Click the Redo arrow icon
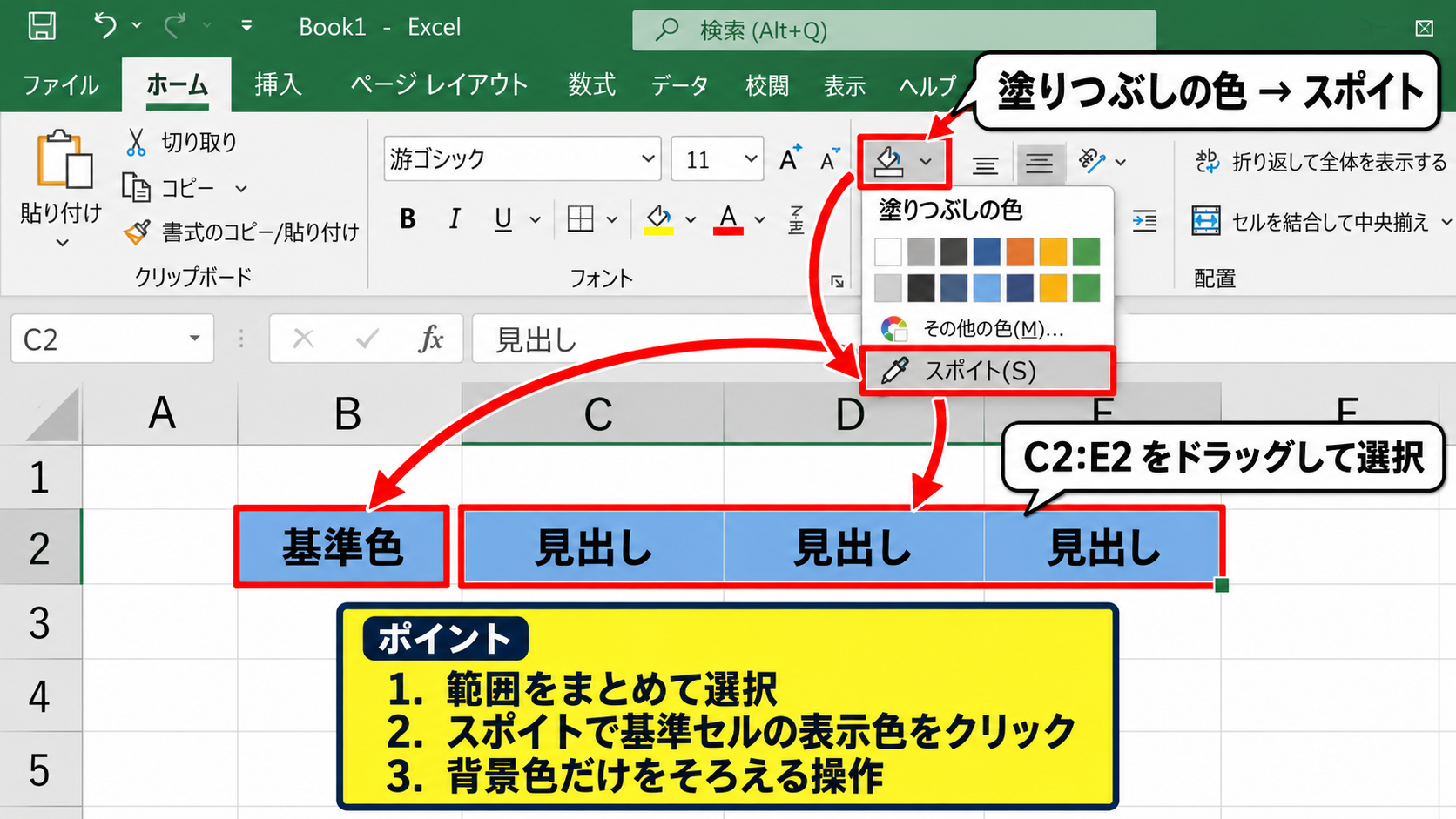 pyautogui.click(x=175, y=26)
